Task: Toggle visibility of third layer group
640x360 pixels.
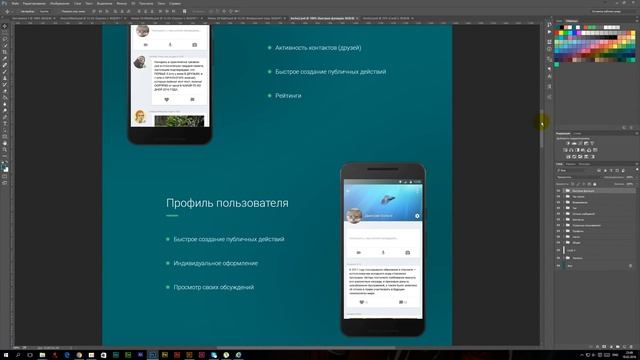Action: [x=558, y=202]
